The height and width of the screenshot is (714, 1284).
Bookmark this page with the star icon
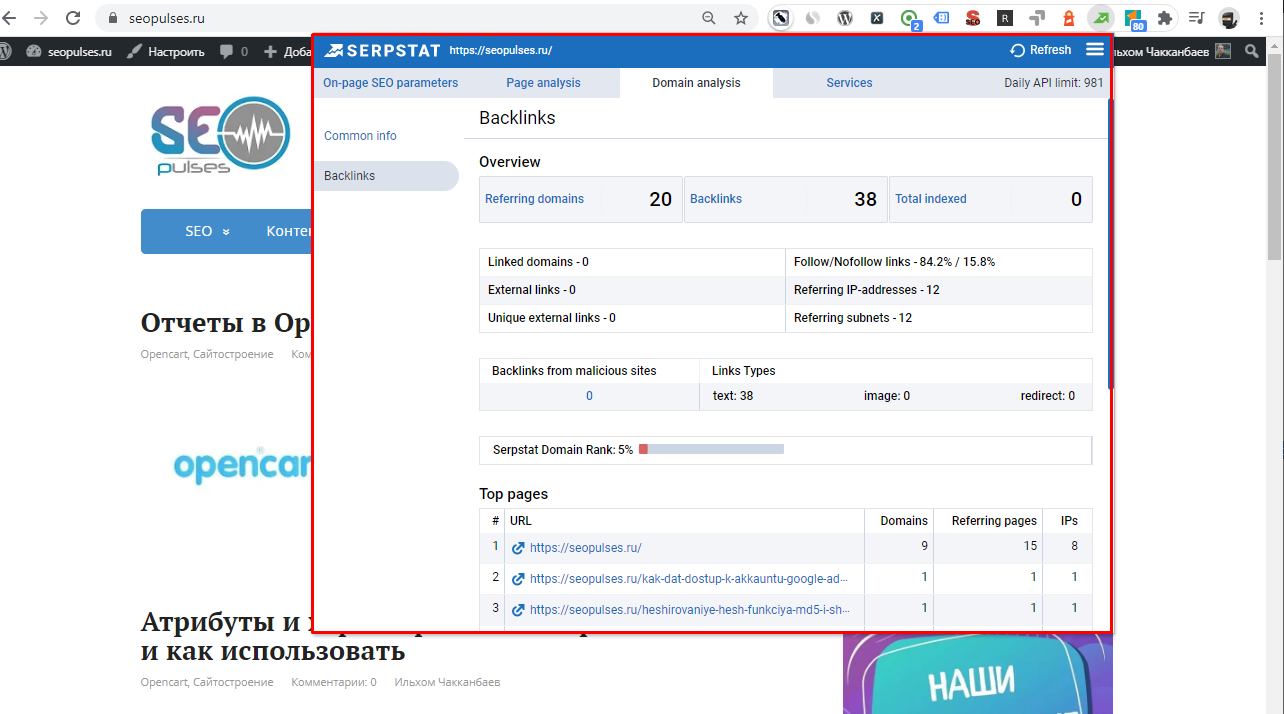[740, 18]
